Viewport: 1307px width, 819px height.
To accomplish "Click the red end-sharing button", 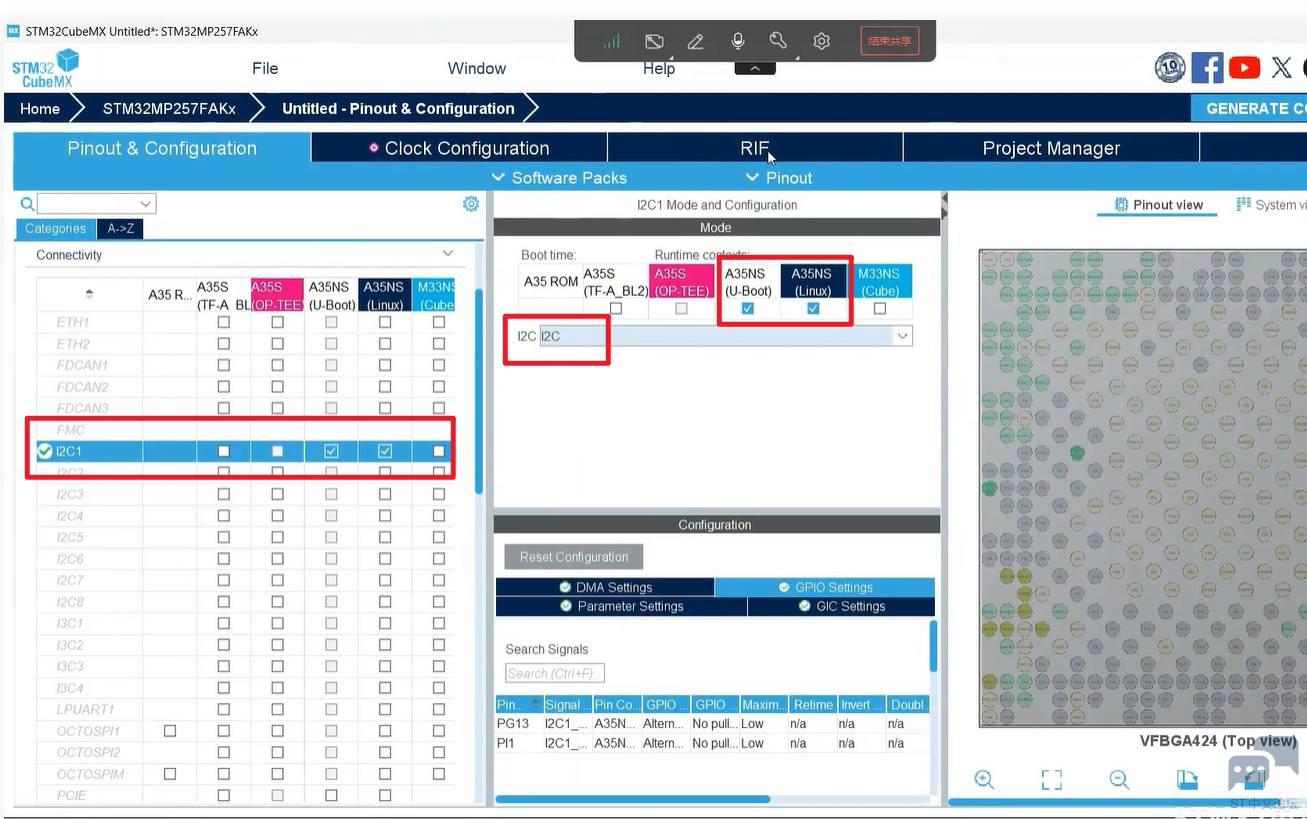I will (890, 41).
